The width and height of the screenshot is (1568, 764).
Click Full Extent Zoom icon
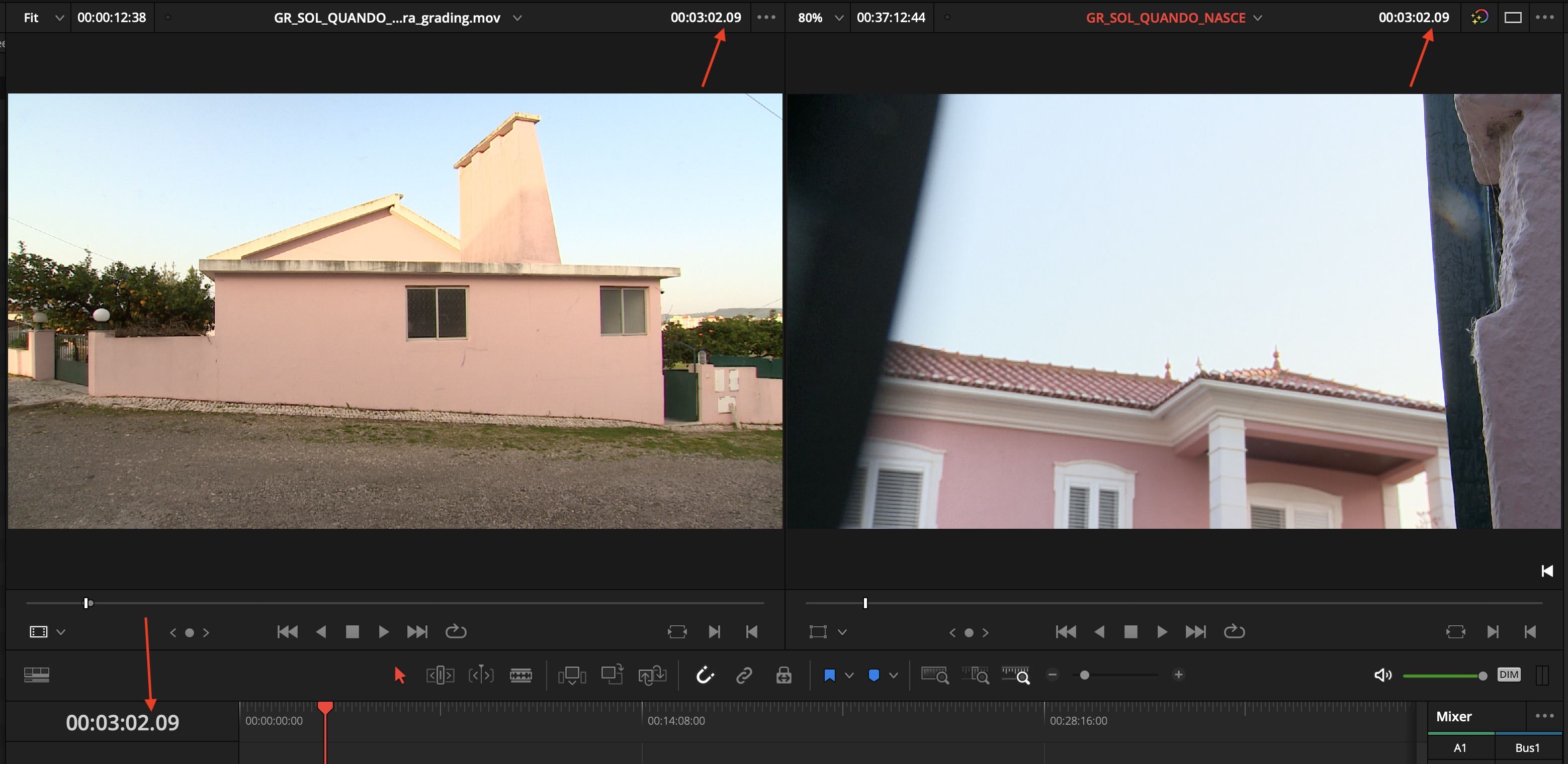[935, 675]
